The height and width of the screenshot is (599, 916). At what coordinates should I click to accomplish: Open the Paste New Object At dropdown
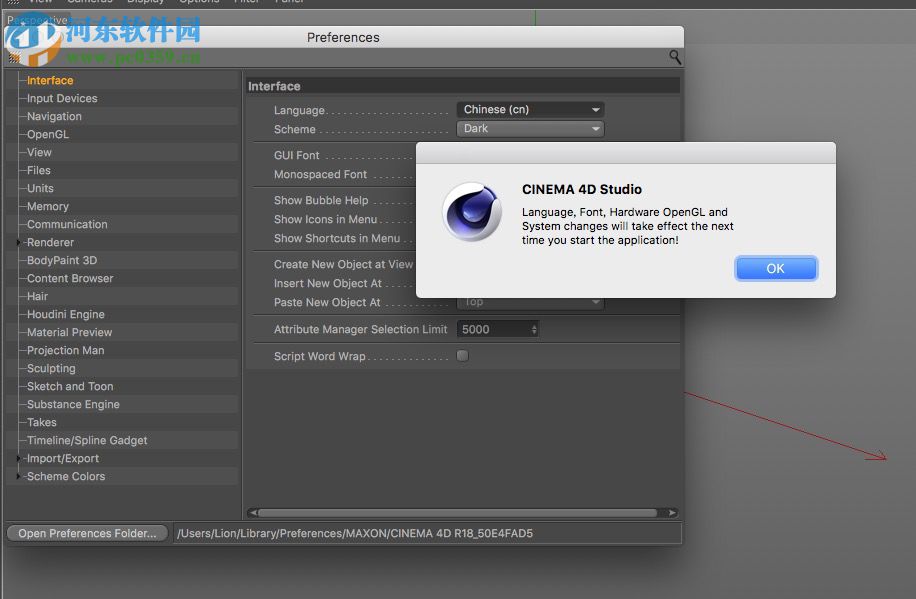point(530,302)
